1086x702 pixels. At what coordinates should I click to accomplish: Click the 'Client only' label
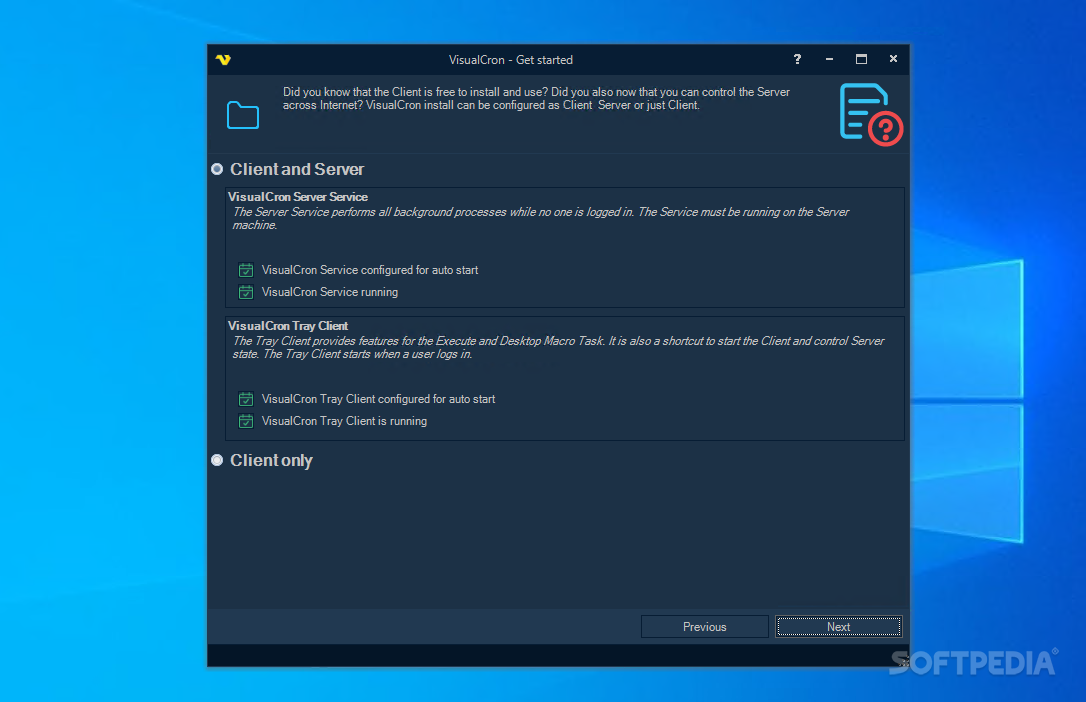coord(272,460)
